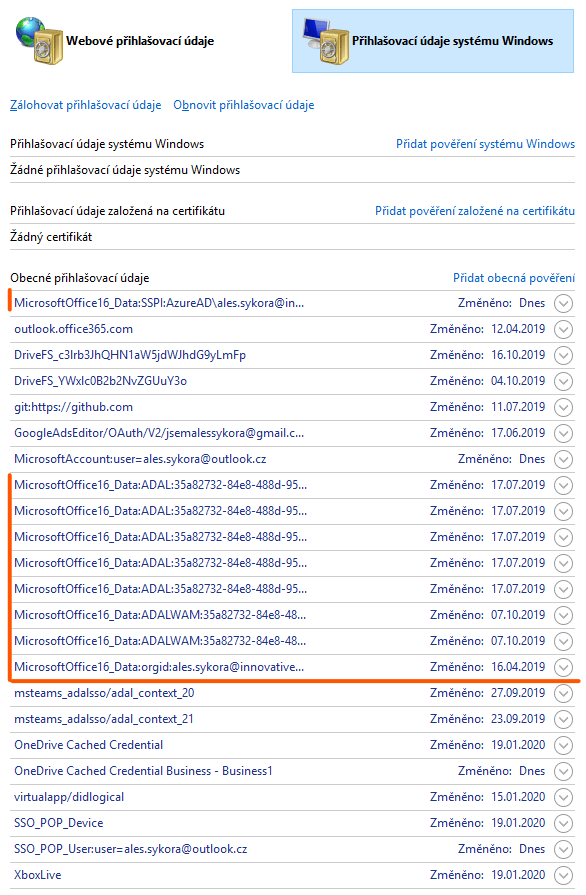Viewport: 586px width, 895px height.
Task: Select msteams_adalsso/adal_context_20 name
Action: pos(104,693)
